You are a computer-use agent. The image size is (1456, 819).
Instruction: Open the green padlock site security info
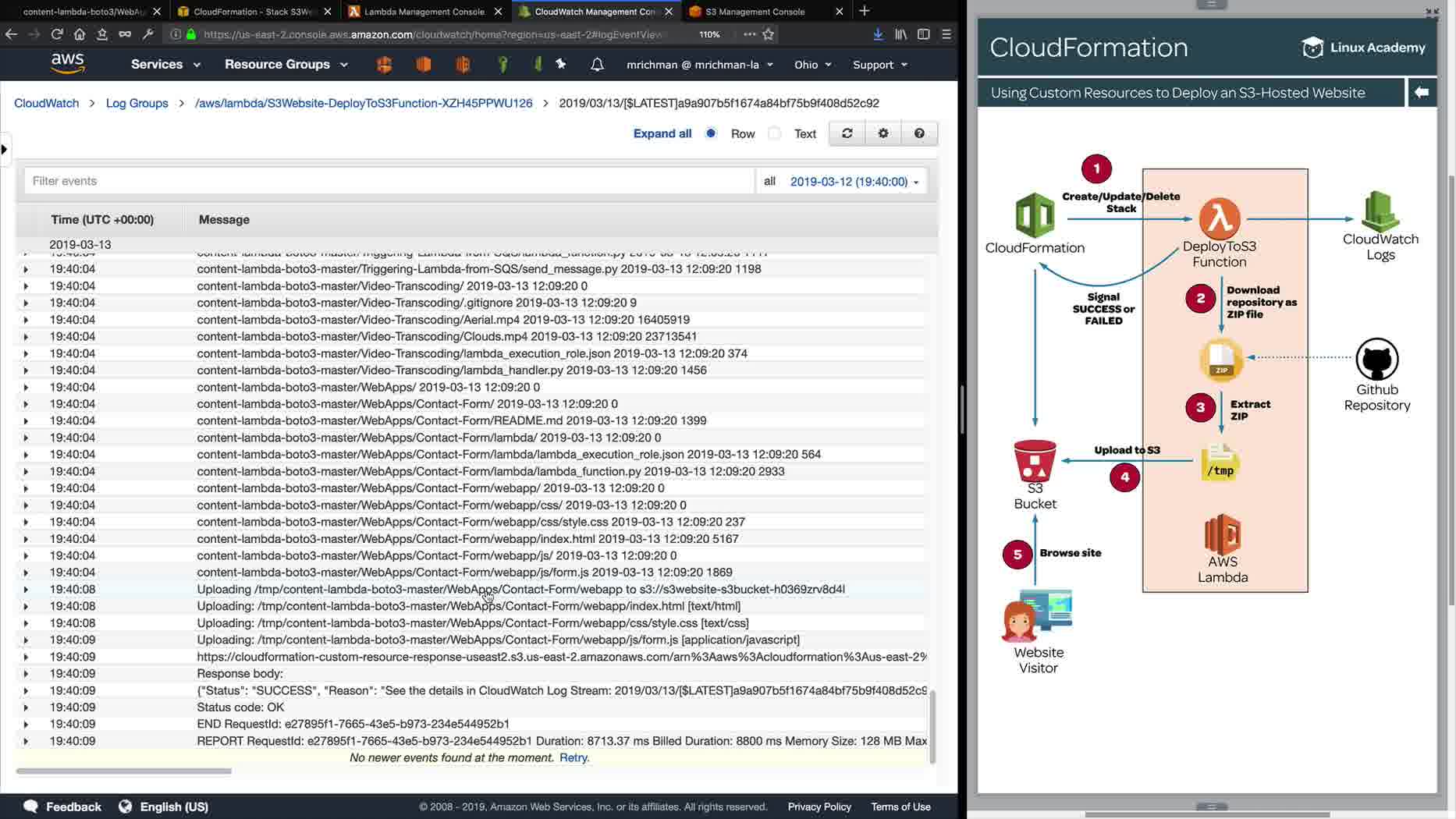(191, 34)
